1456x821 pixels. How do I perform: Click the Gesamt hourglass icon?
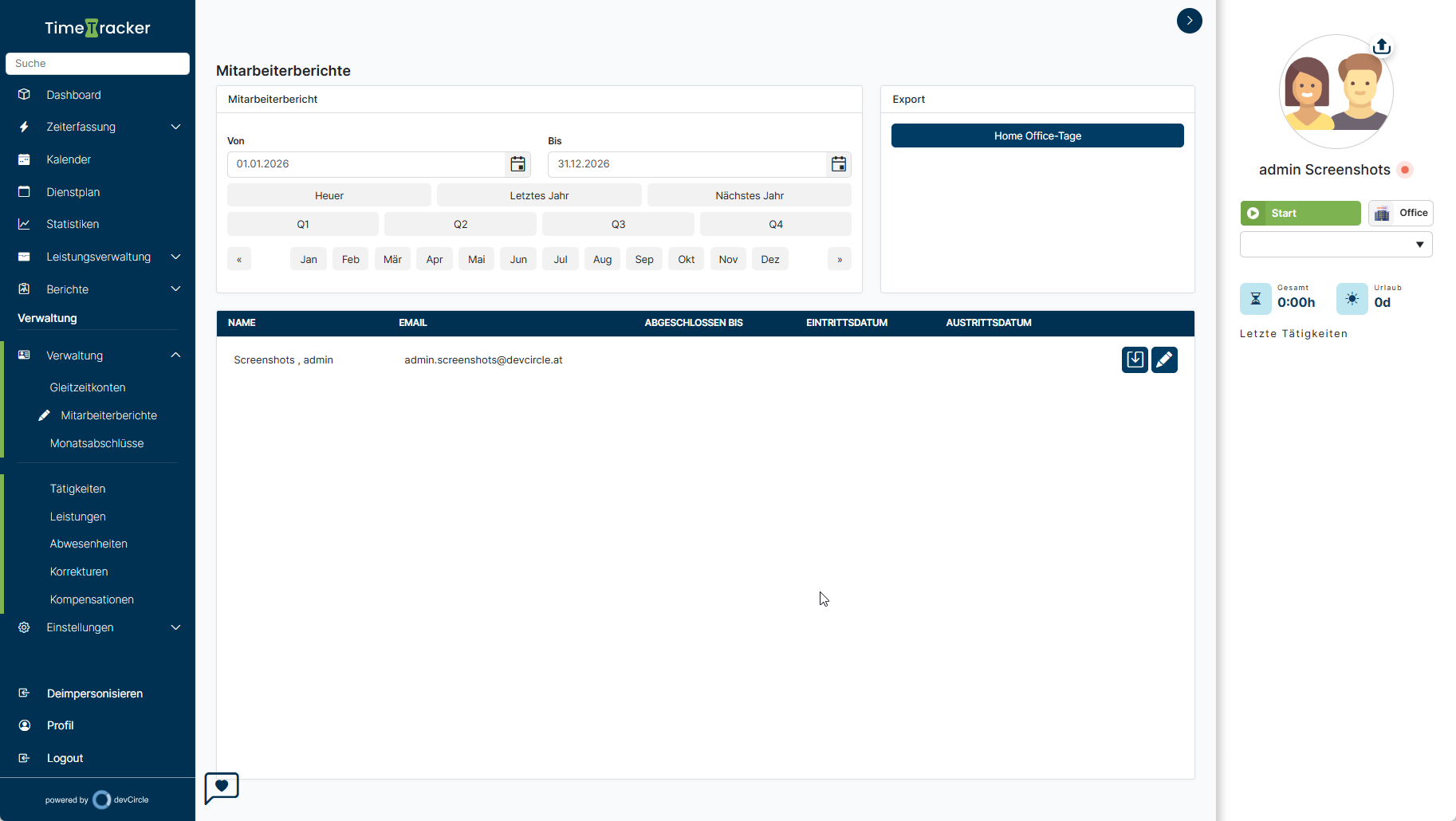click(x=1255, y=299)
